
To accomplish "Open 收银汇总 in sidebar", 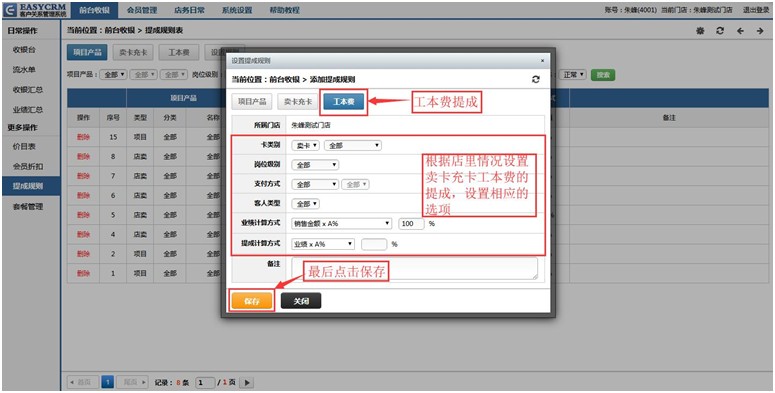I will [x=27, y=90].
